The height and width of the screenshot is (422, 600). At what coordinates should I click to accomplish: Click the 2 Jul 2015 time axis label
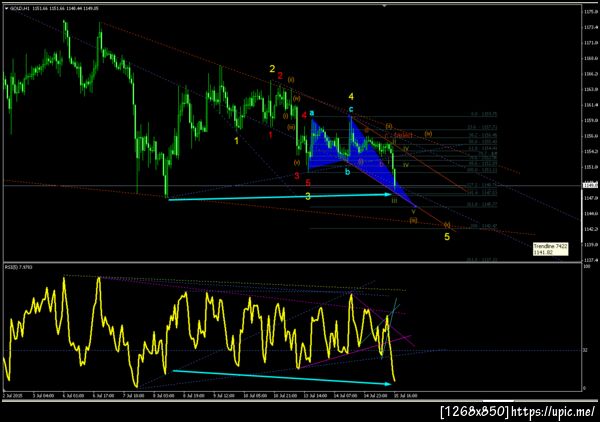click(x=13, y=395)
